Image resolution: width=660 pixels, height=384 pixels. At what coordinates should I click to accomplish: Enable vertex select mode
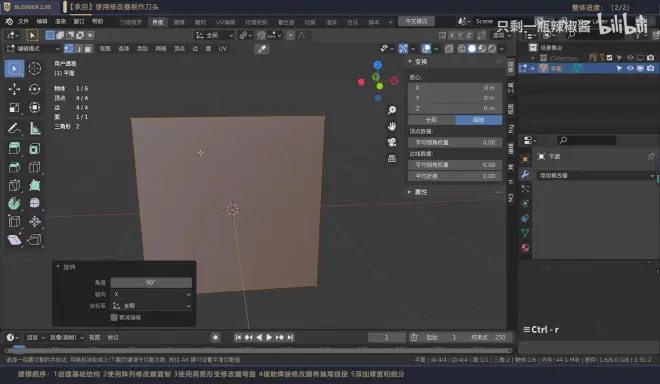[69, 49]
